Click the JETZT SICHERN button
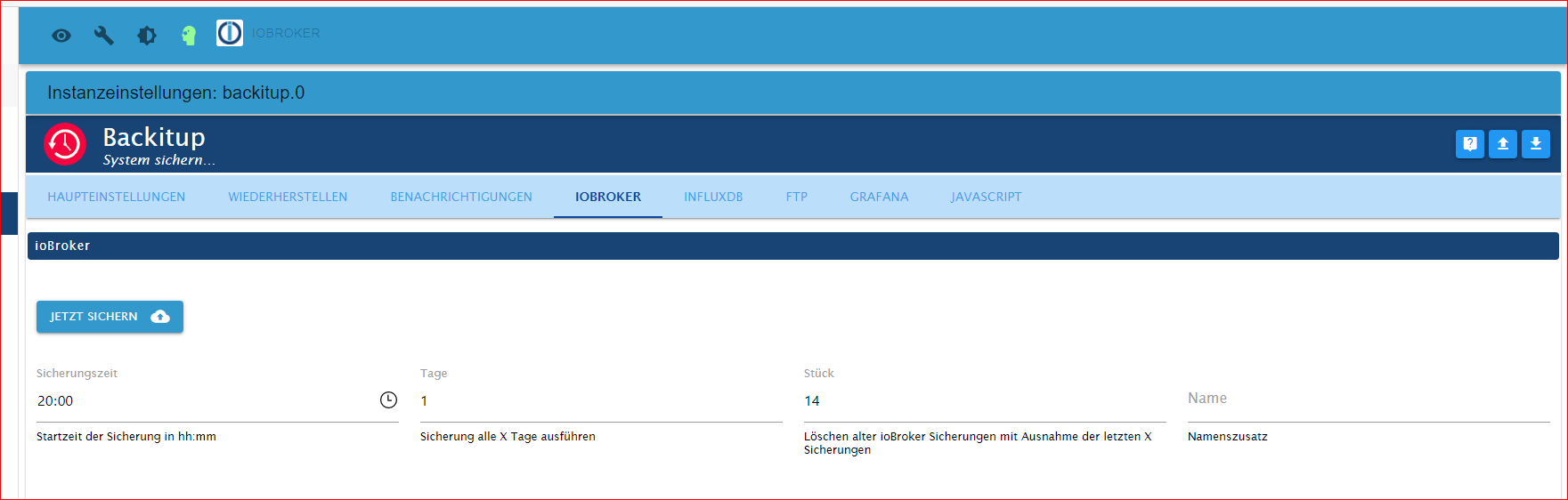This screenshot has height=500, width=1568. [x=110, y=317]
